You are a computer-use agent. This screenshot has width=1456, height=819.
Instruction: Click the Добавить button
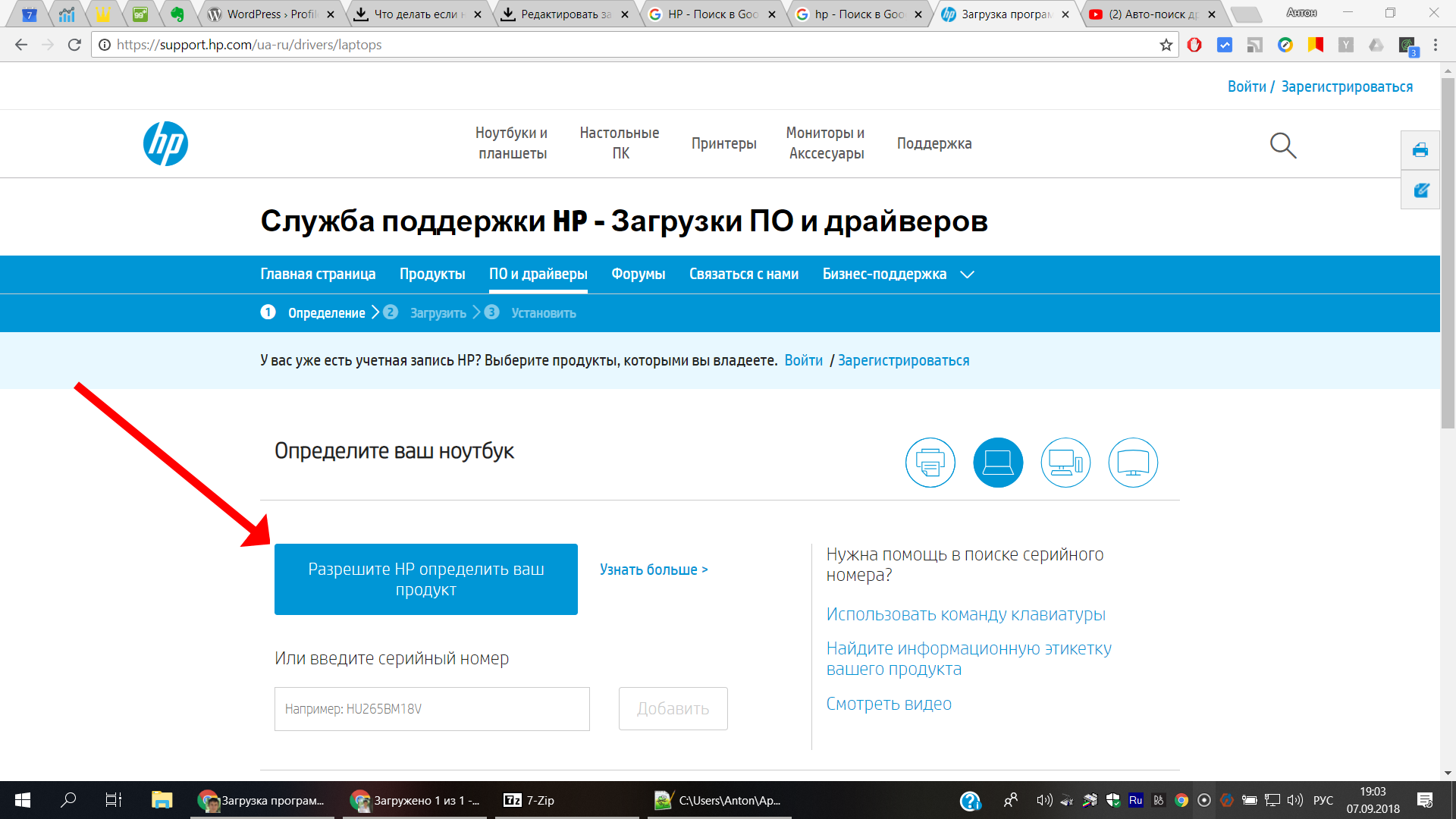[x=673, y=709]
